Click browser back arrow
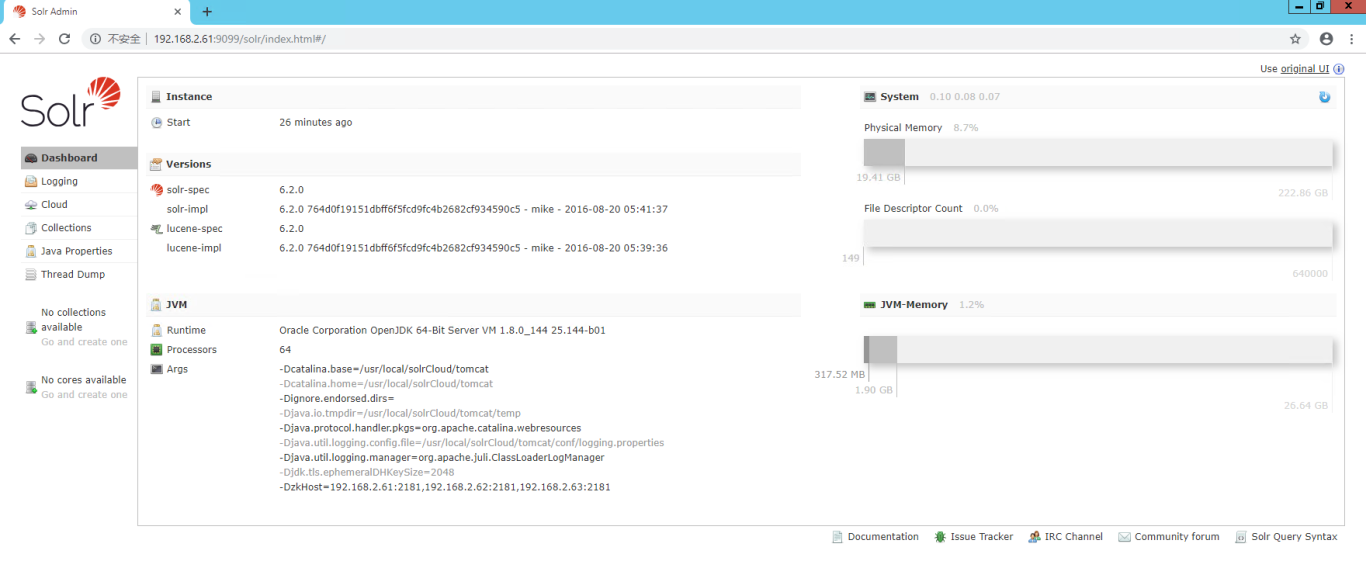1366x561 pixels. pos(15,39)
